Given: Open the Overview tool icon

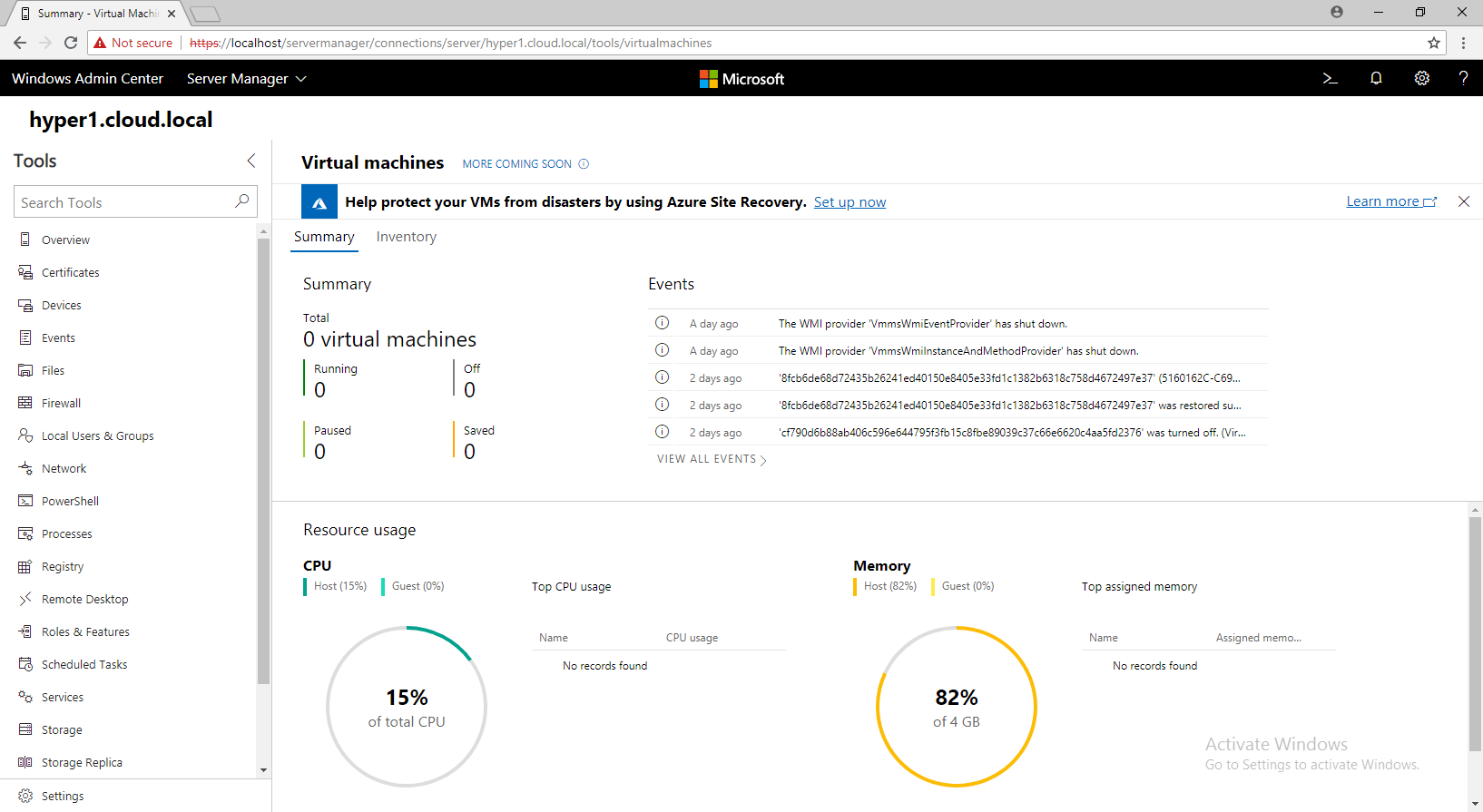Looking at the screenshot, I should click(x=25, y=240).
